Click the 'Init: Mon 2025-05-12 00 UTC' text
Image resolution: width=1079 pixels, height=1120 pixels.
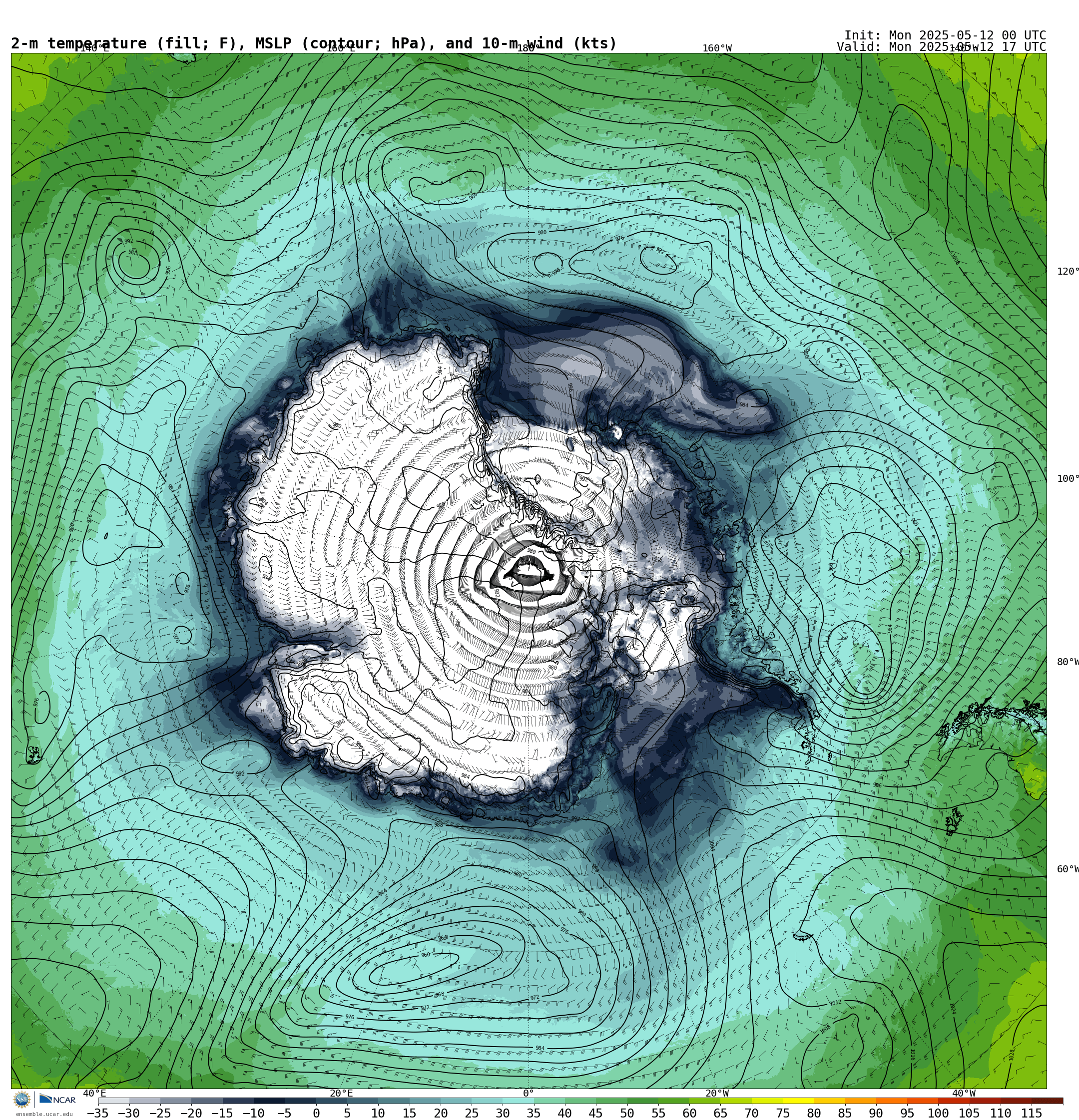click(945, 35)
